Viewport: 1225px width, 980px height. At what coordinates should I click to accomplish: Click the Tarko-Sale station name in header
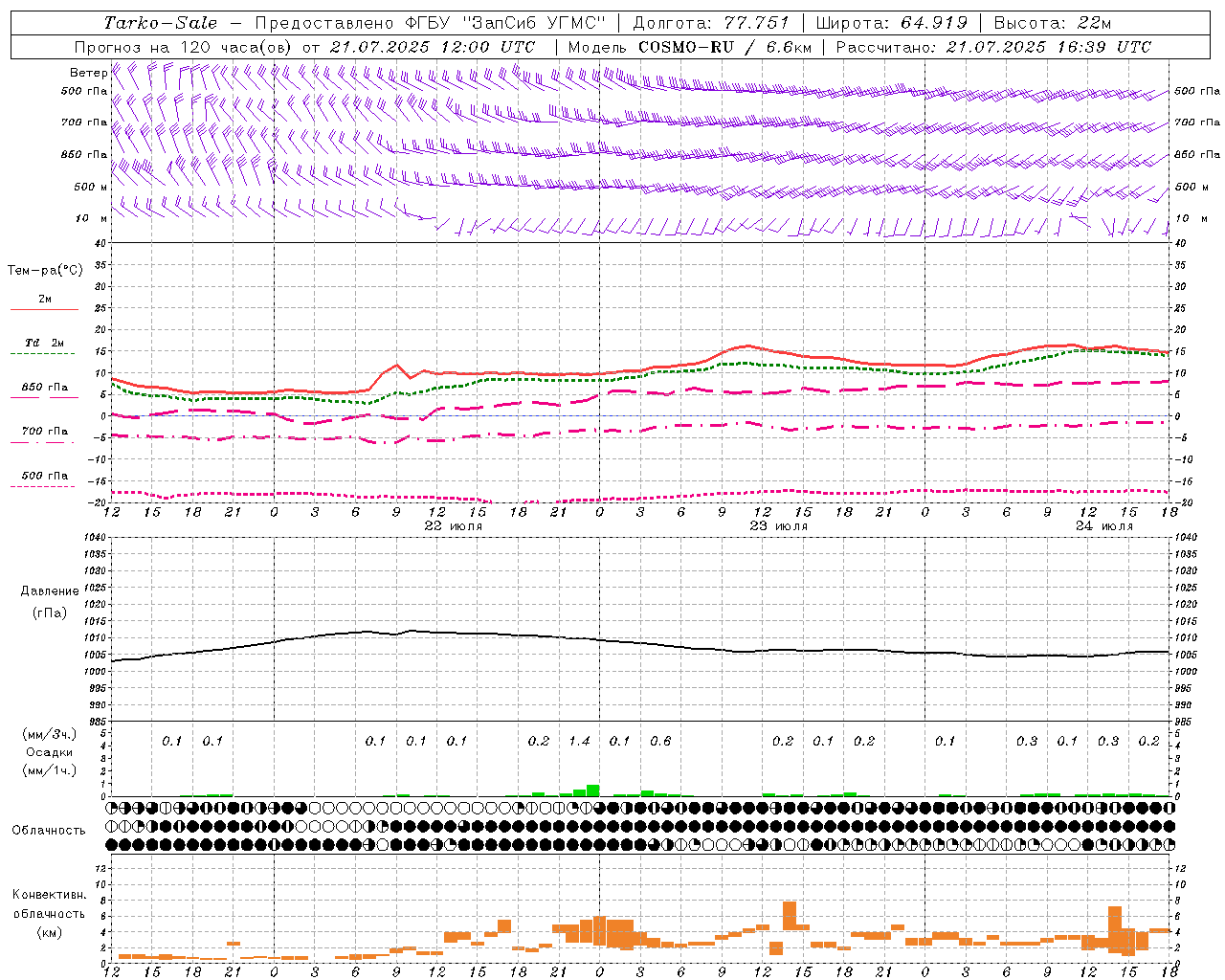(x=160, y=23)
